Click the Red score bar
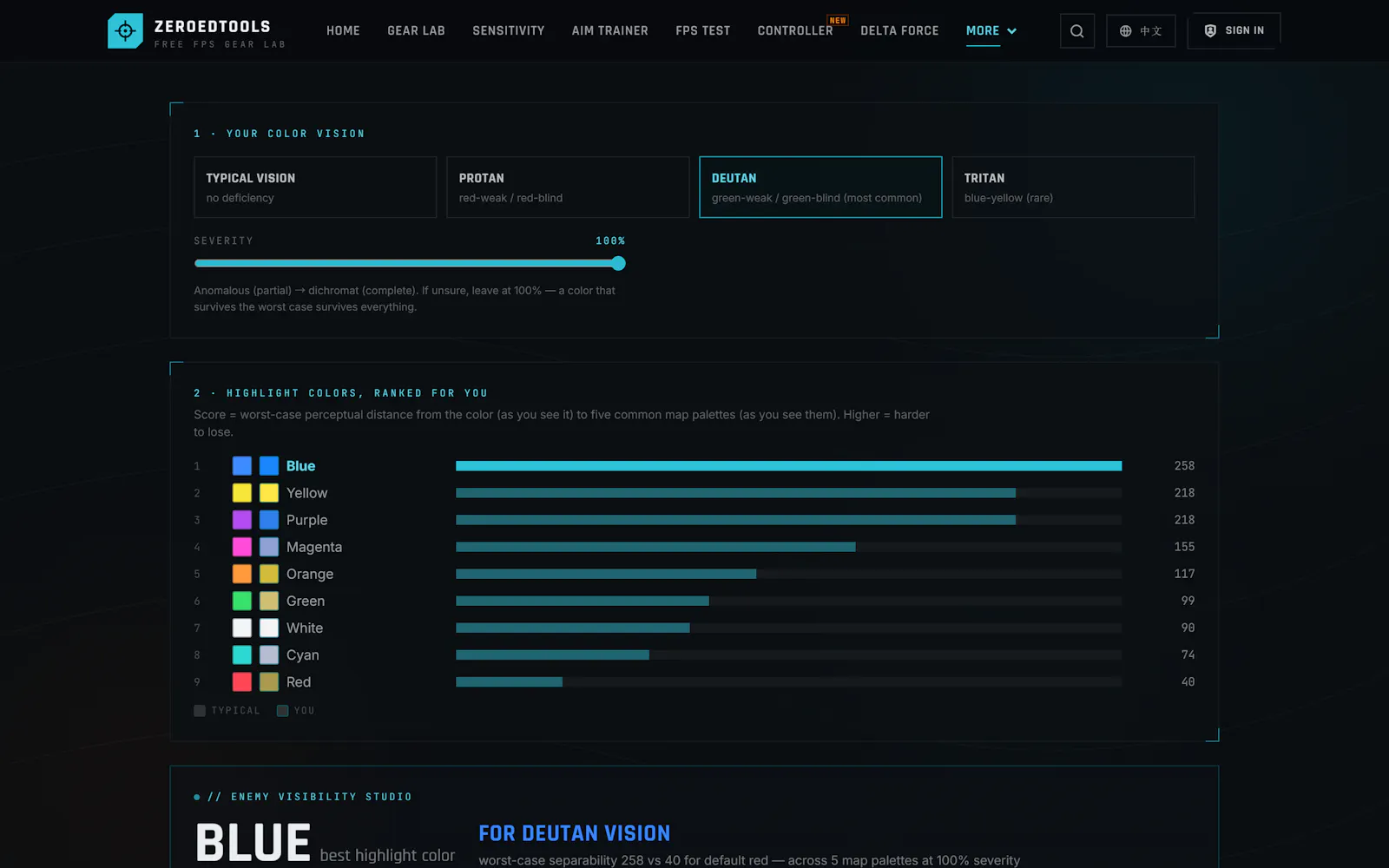This screenshot has height=868, width=1389. [509, 681]
